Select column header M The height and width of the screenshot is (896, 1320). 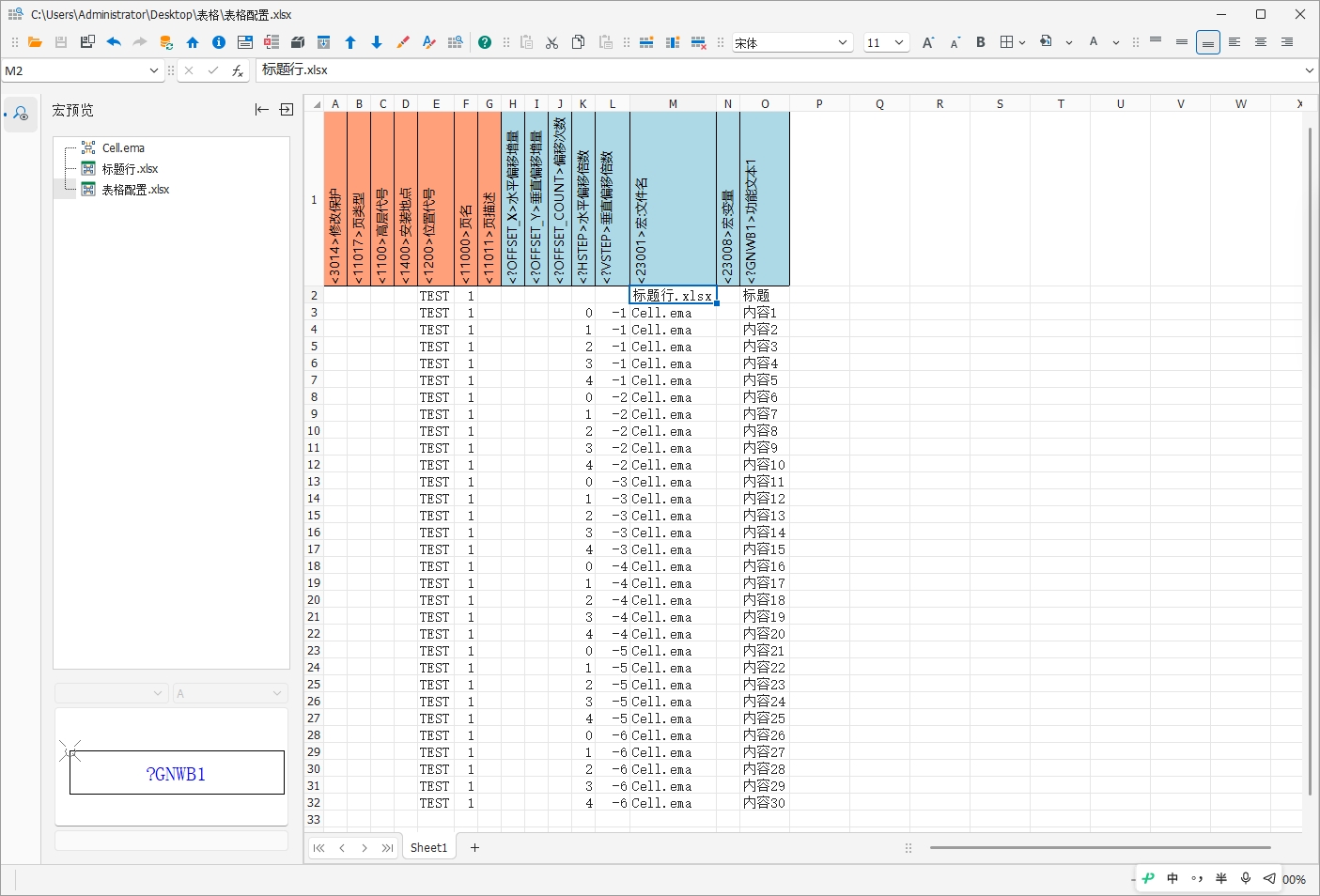[673, 104]
